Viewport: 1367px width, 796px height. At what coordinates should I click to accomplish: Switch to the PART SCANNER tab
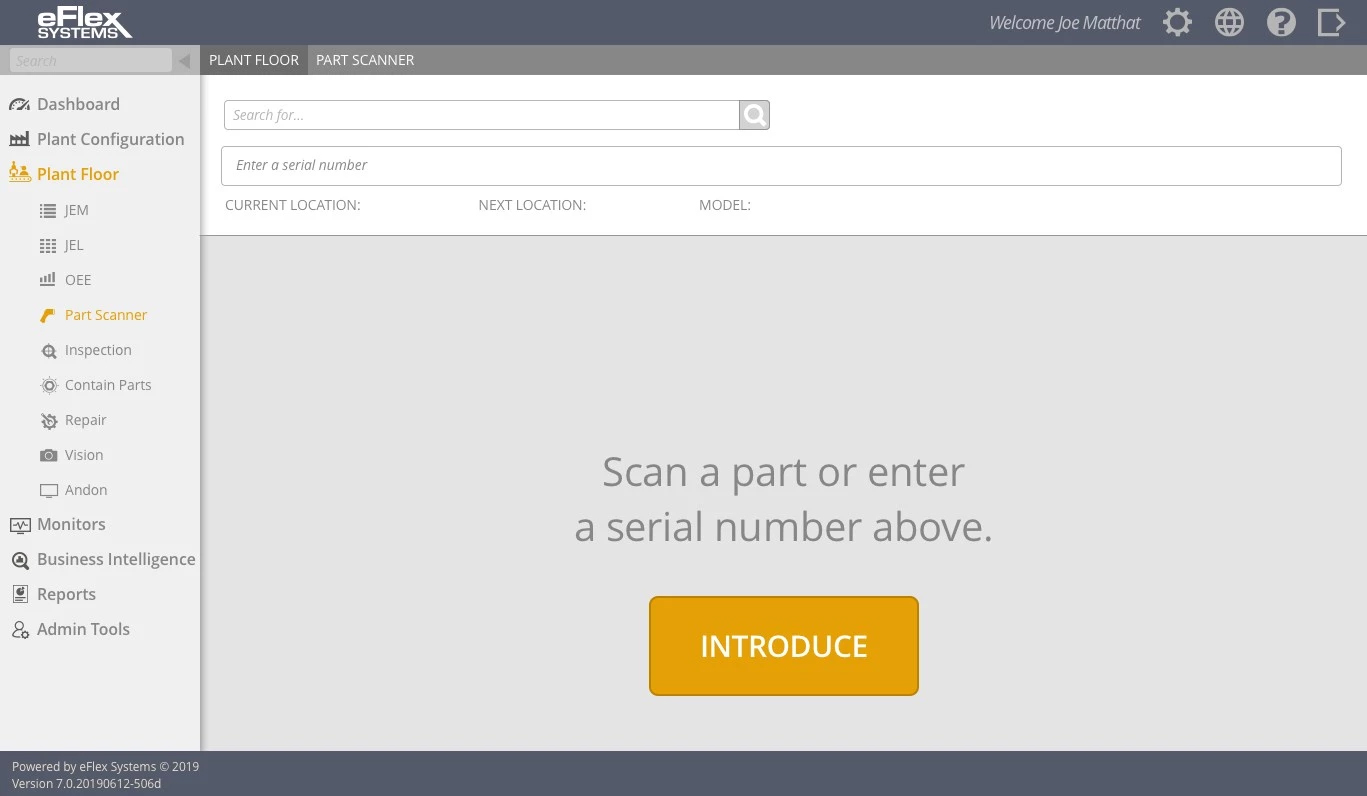(364, 60)
